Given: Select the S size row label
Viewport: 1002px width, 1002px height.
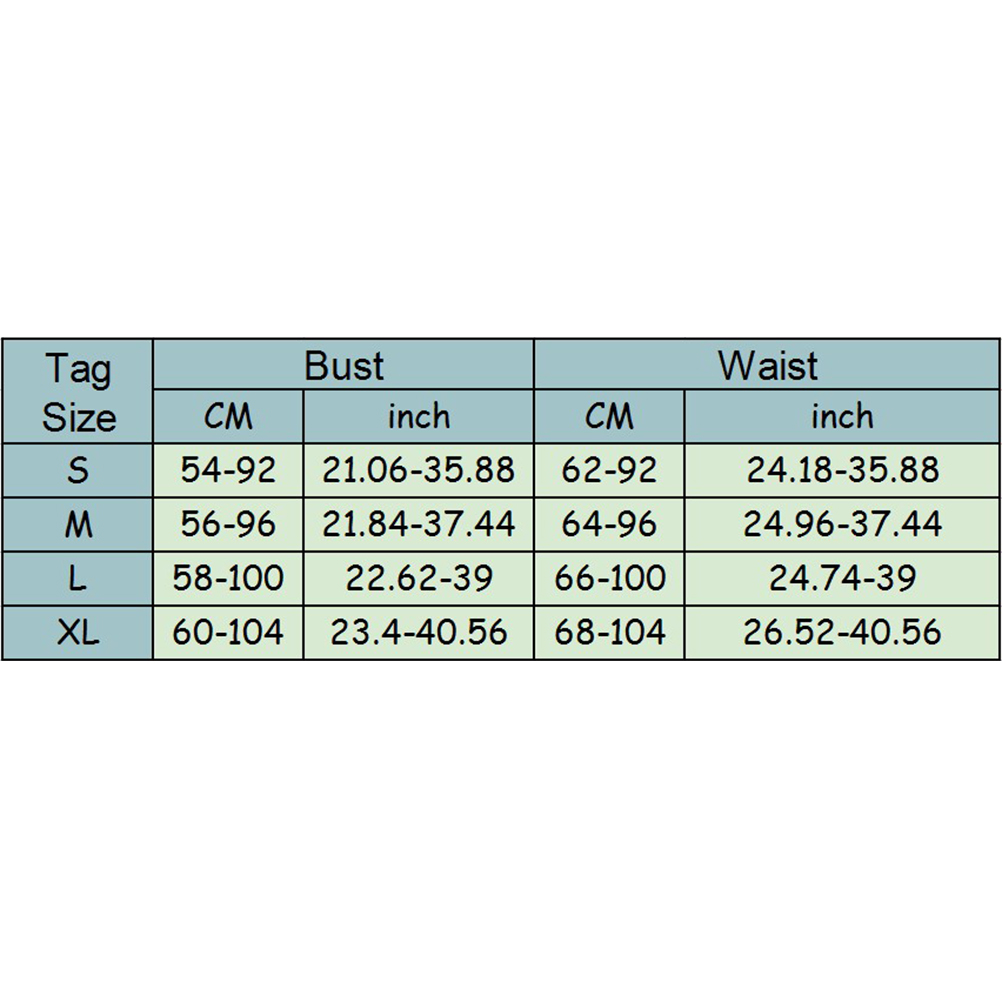Looking at the screenshot, I should click(x=78, y=470).
